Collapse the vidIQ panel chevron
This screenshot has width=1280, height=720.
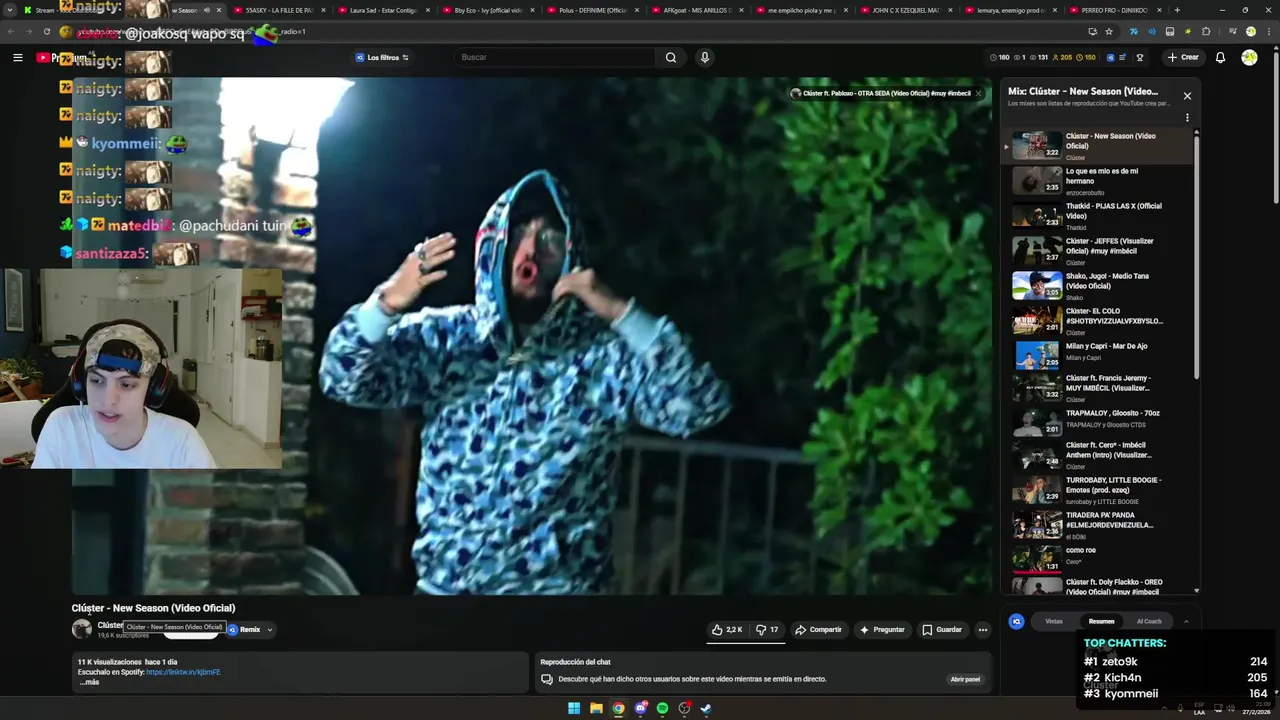coord(1186,621)
